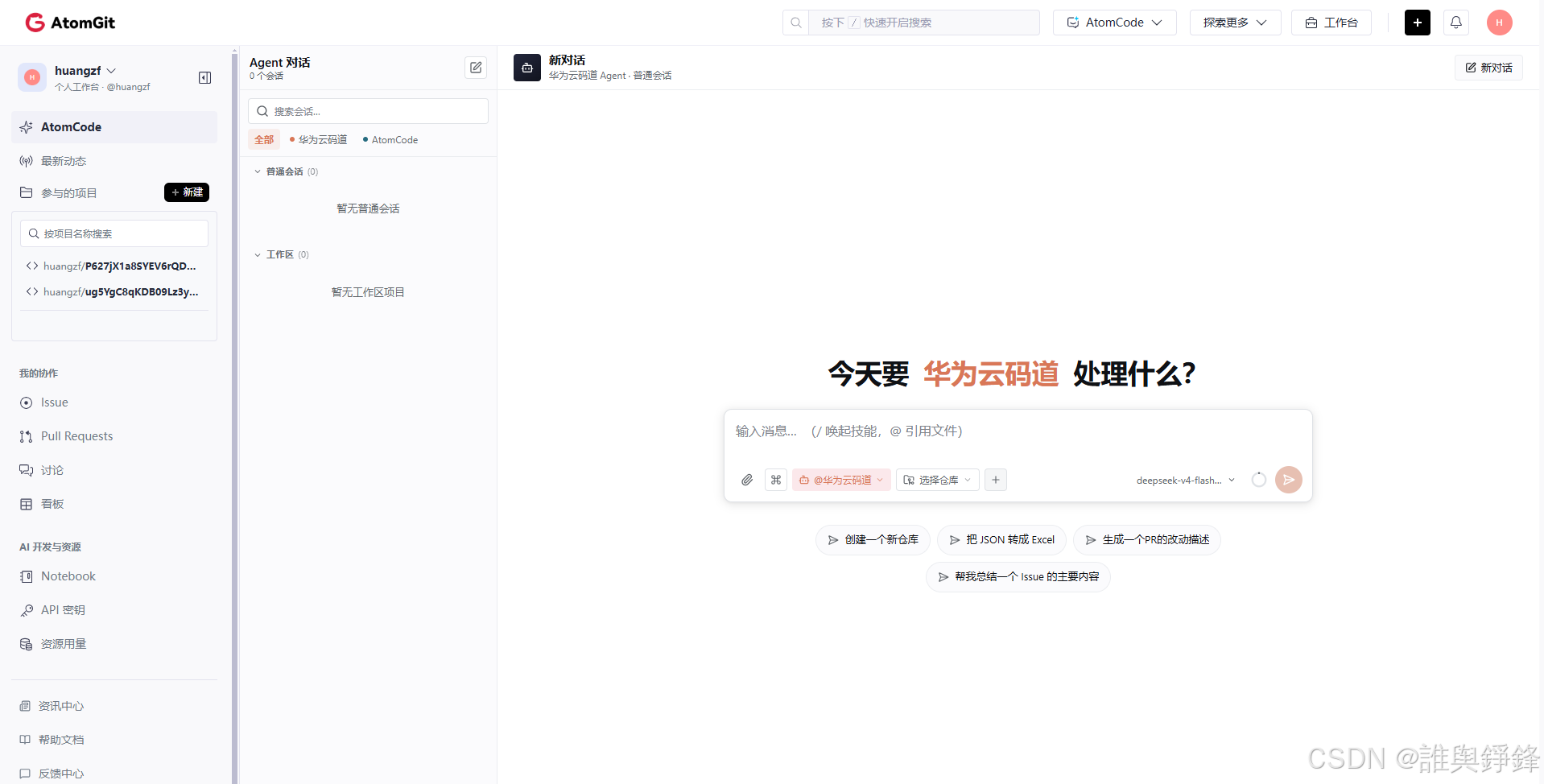Click 新对话 button at top right
The height and width of the screenshot is (784, 1544).
point(1488,68)
